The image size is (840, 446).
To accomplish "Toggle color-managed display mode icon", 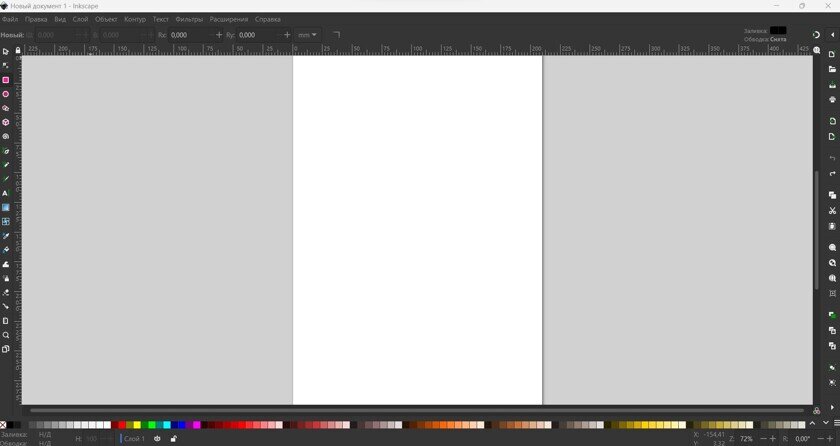I will 816,411.
